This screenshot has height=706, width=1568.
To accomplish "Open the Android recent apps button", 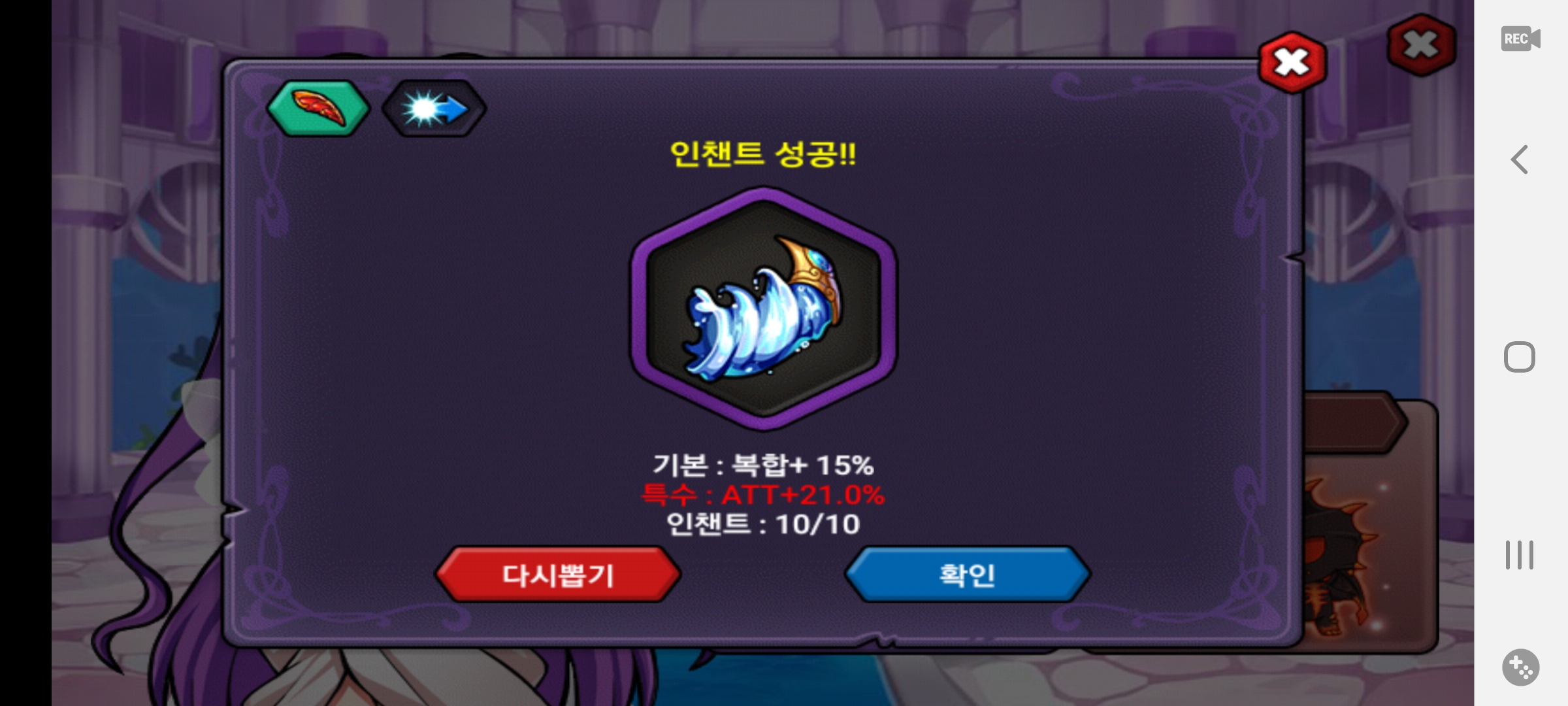I will click(x=1520, y=555).
